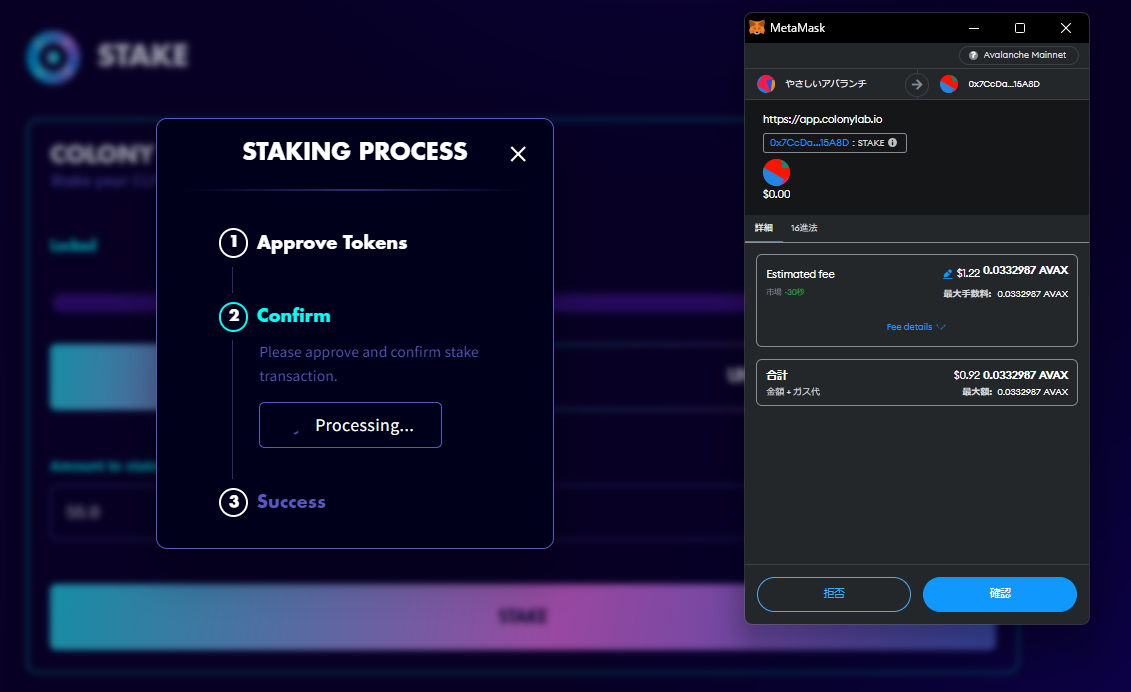Click the 0x7CcDa...15A8D contract address link

809,143
